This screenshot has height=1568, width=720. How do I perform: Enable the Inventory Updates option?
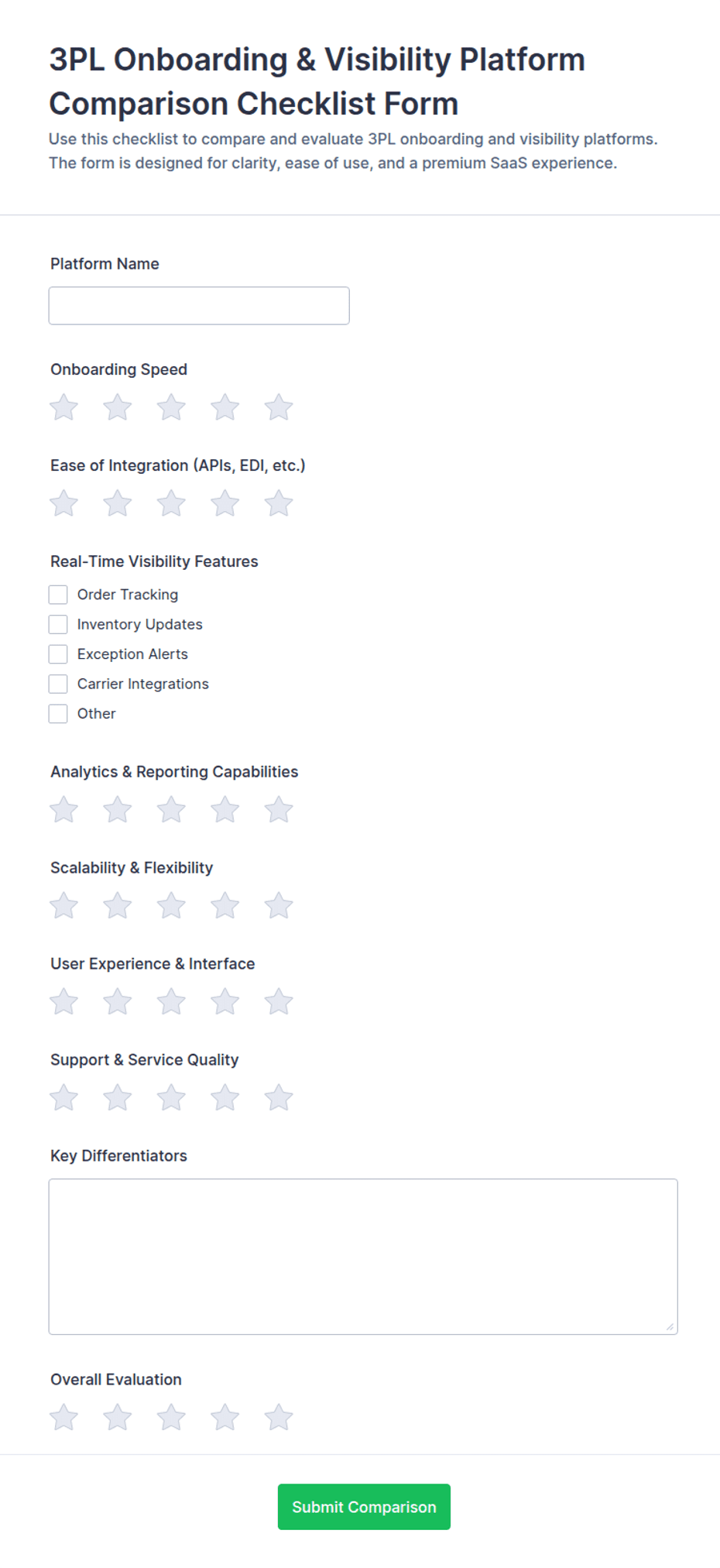tap(58, 624)
